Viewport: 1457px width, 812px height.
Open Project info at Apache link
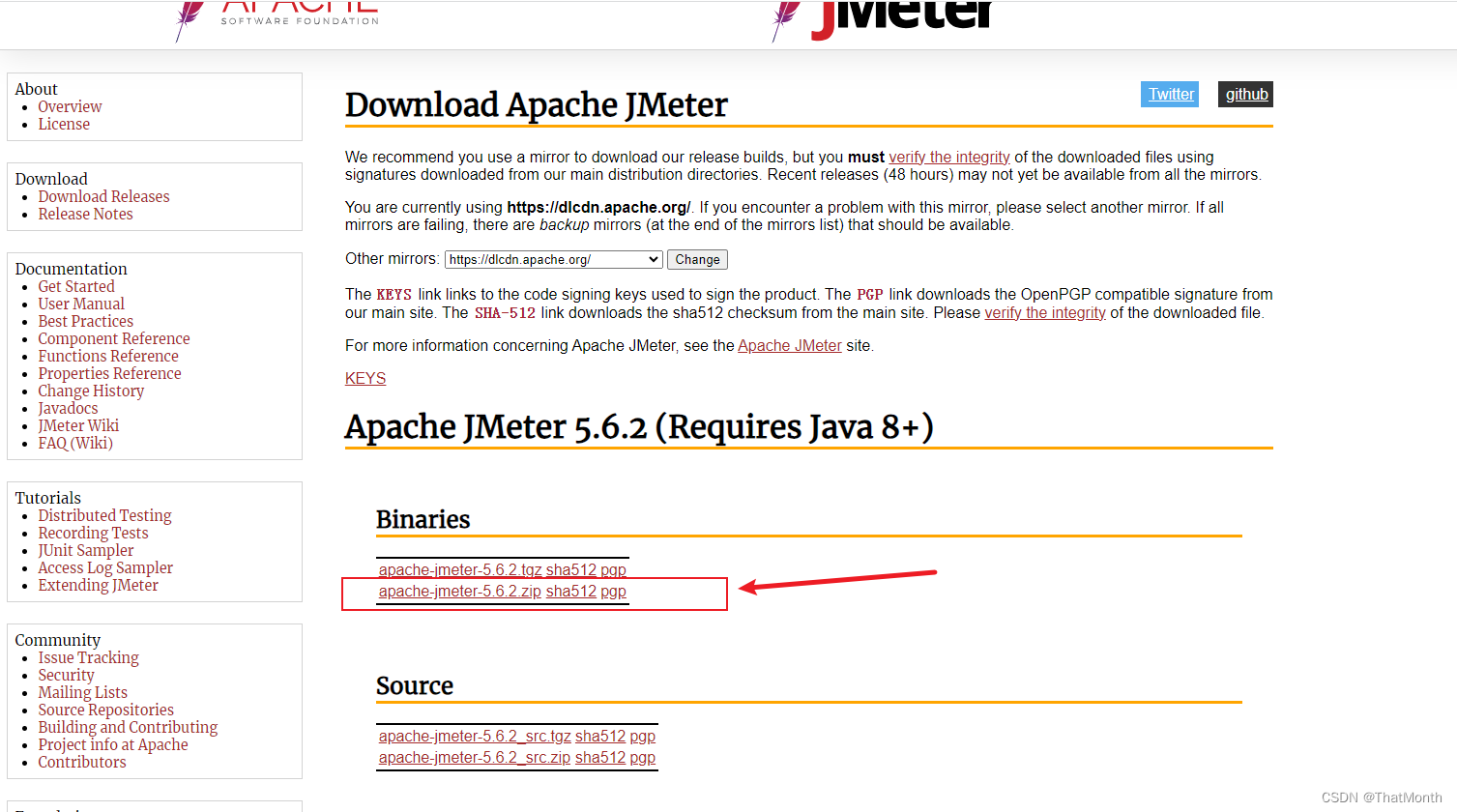click(113, 744)
